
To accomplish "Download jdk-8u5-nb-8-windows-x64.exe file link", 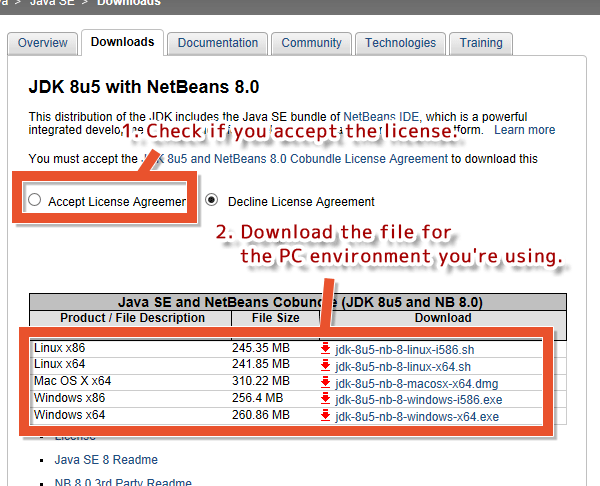I will point(417,417).
